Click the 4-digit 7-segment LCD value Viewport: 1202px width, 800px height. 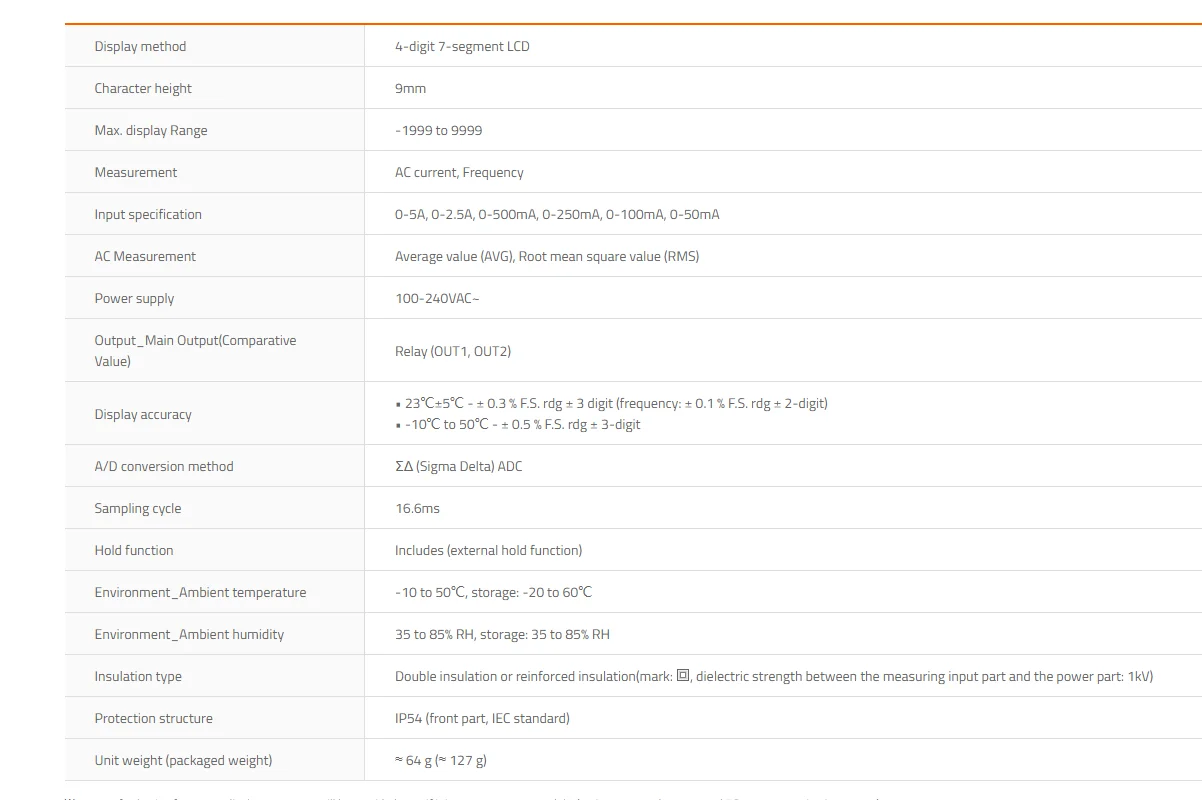point(462,46)
